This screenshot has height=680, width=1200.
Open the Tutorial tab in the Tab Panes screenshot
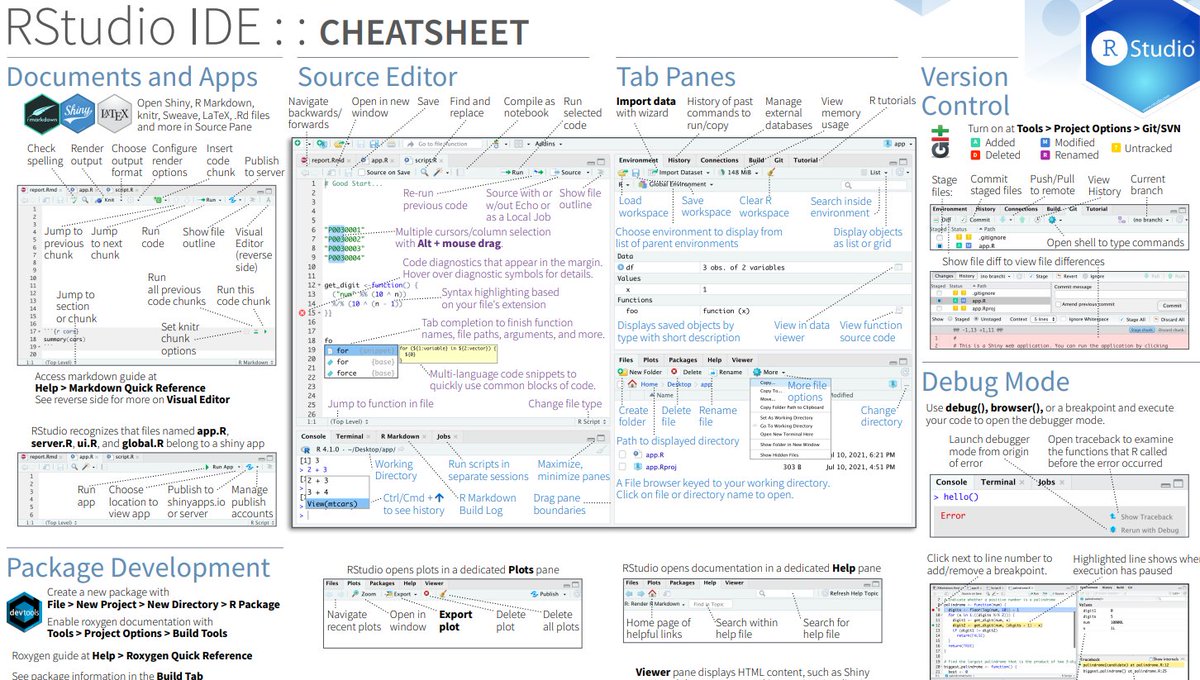coord(805,160)
